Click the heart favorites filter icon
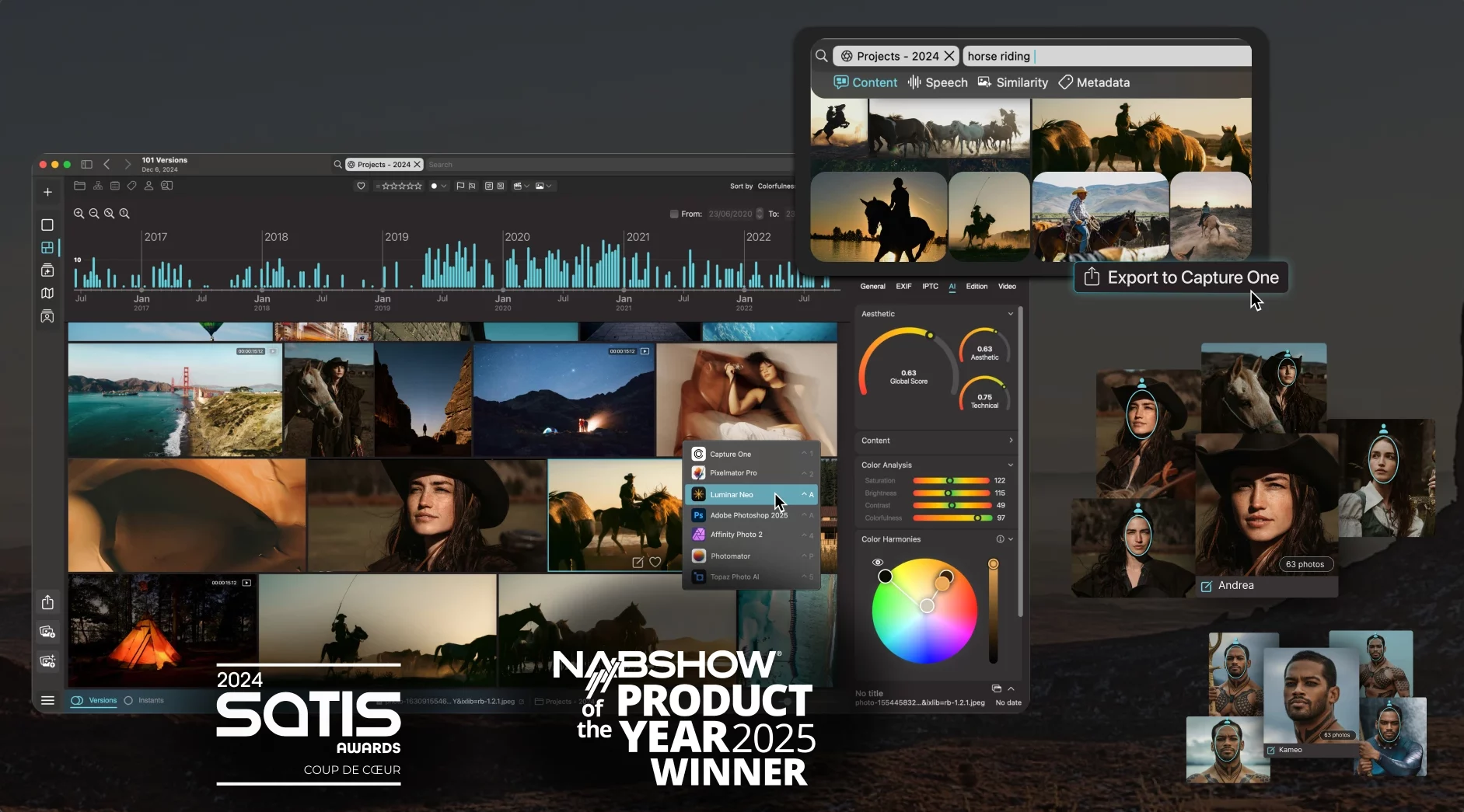The height and width of the screenshot is (812, 1464). (361, 186)
